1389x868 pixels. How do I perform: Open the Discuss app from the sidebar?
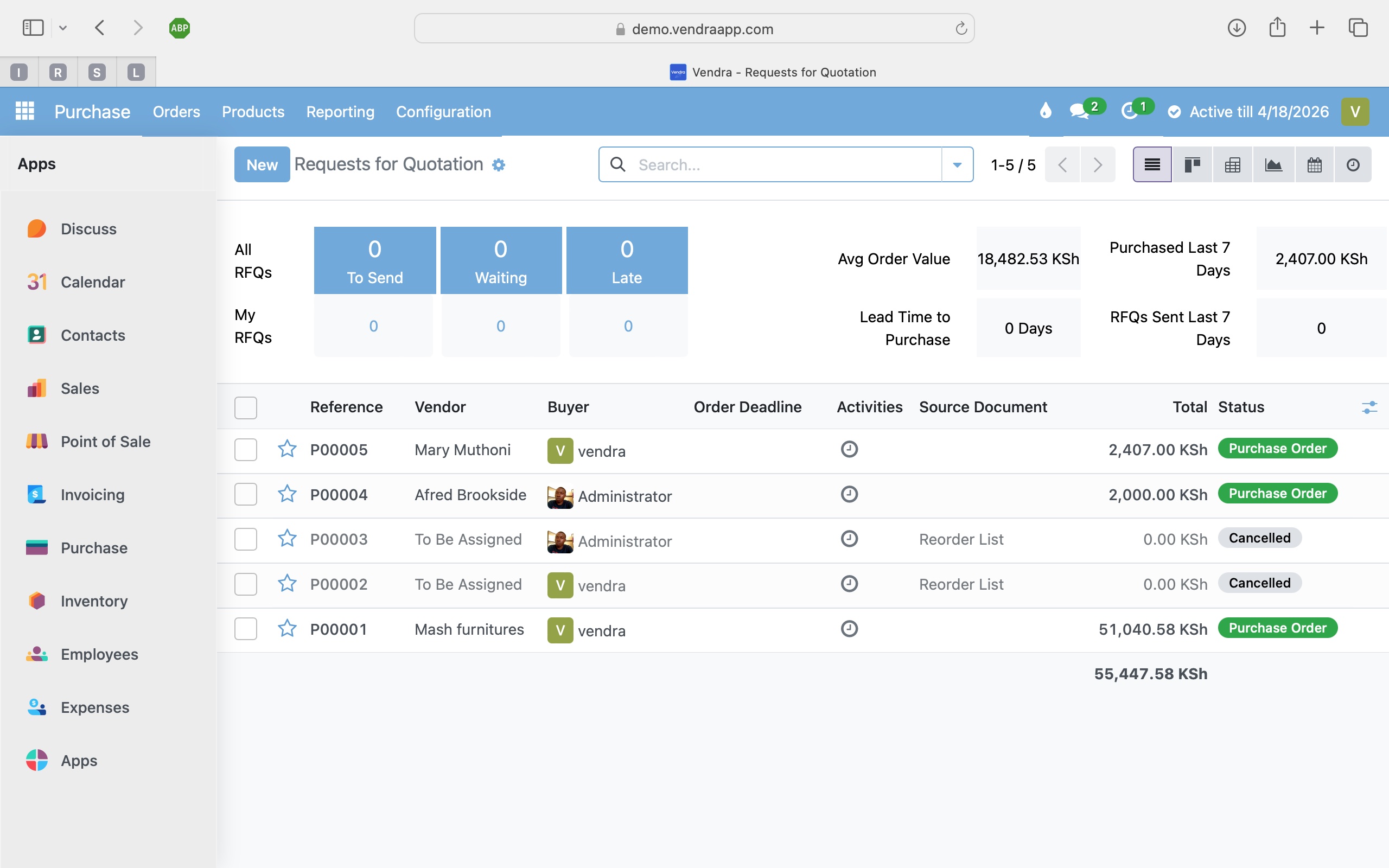(88, 228)
